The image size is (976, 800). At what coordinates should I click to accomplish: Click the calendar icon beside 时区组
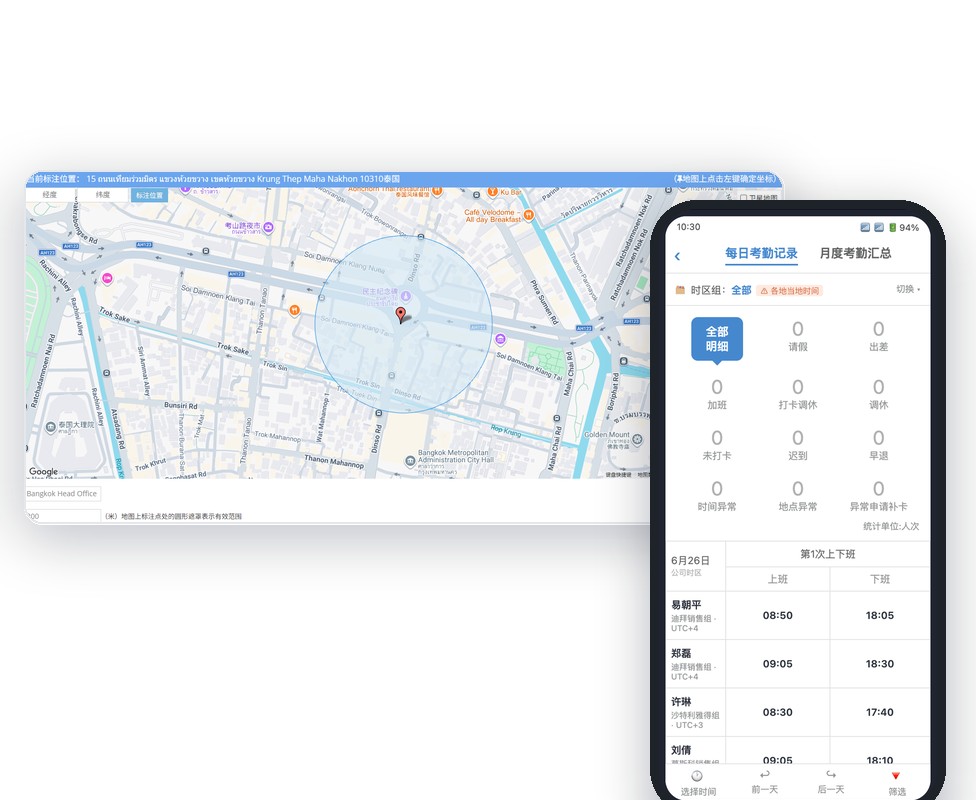click(x=680, y=290)
